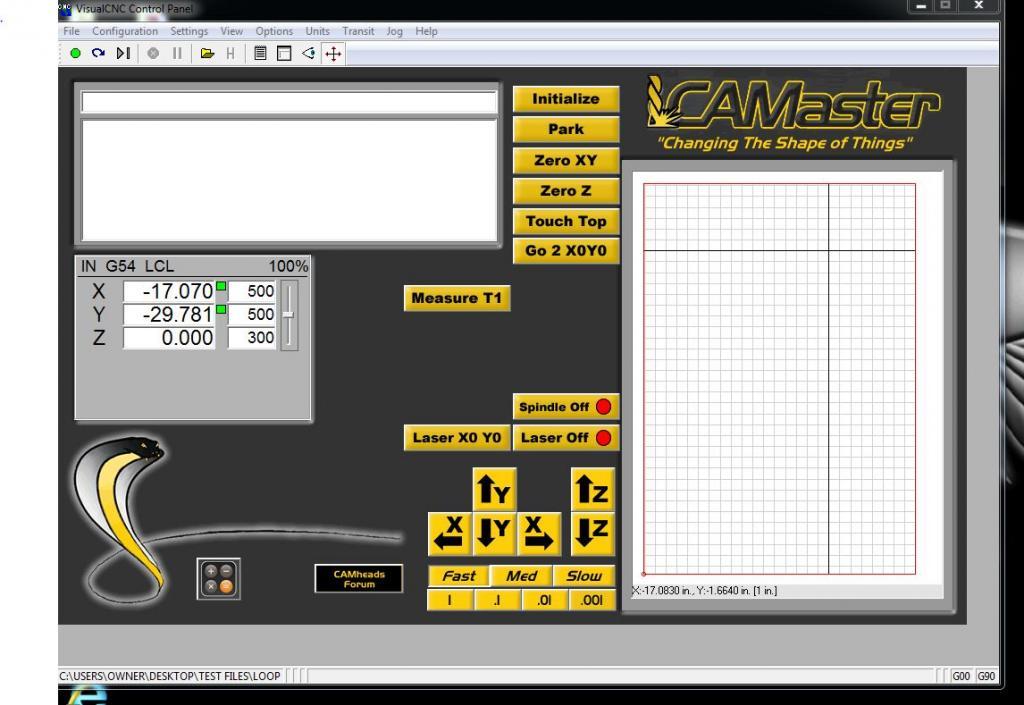The image size is (1024, 705).
Task: Click the X coordinate field showing -17.070
Action: [168, 291]
